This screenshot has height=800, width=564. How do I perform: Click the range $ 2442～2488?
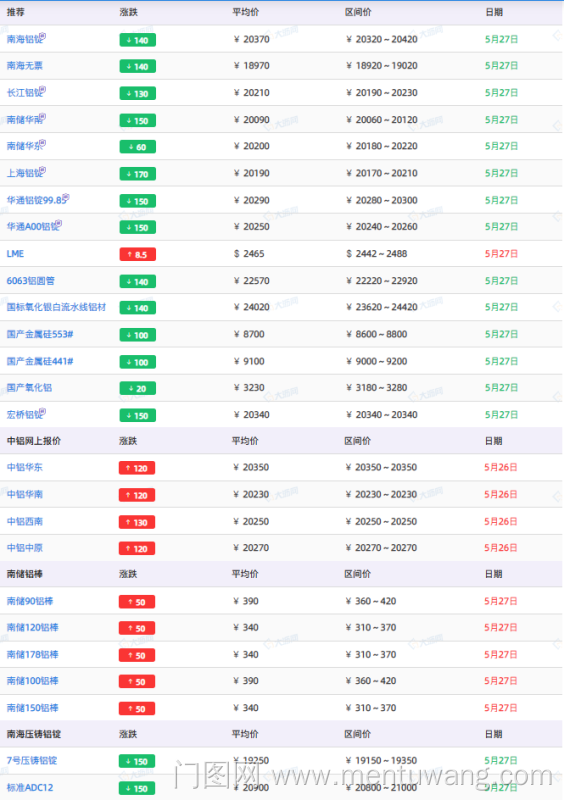(x=377, y=254)
